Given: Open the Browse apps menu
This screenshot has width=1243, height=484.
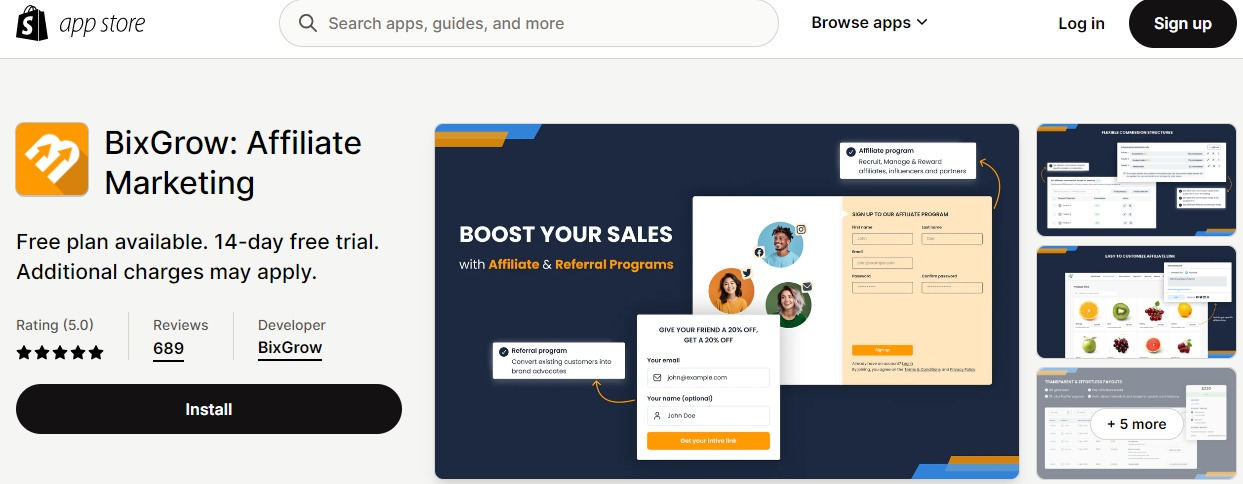Looking at the screenshot, I should click(869, 23).
